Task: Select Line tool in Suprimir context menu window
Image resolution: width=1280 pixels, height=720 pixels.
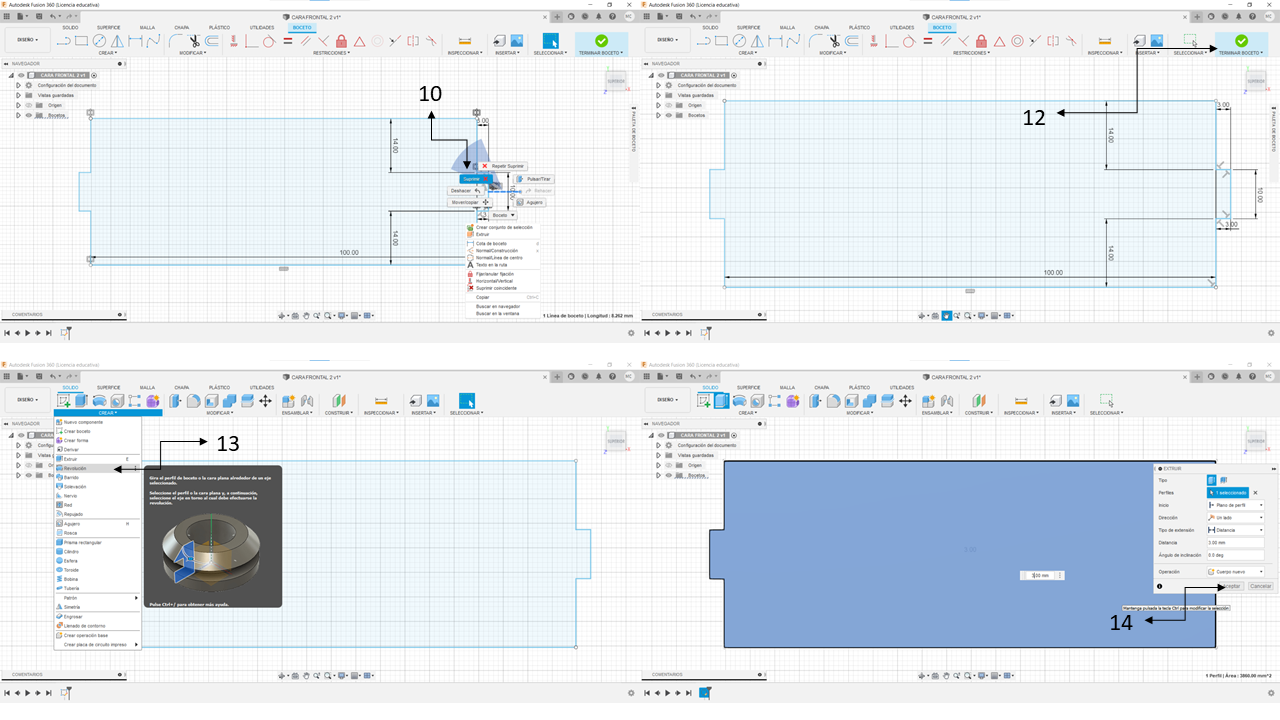Action: point(65,41)
